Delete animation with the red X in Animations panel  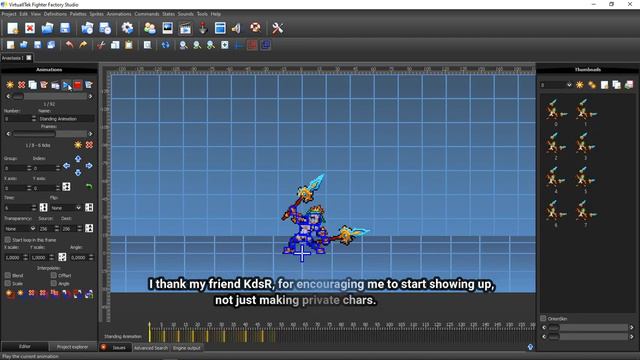click(21, 85)
